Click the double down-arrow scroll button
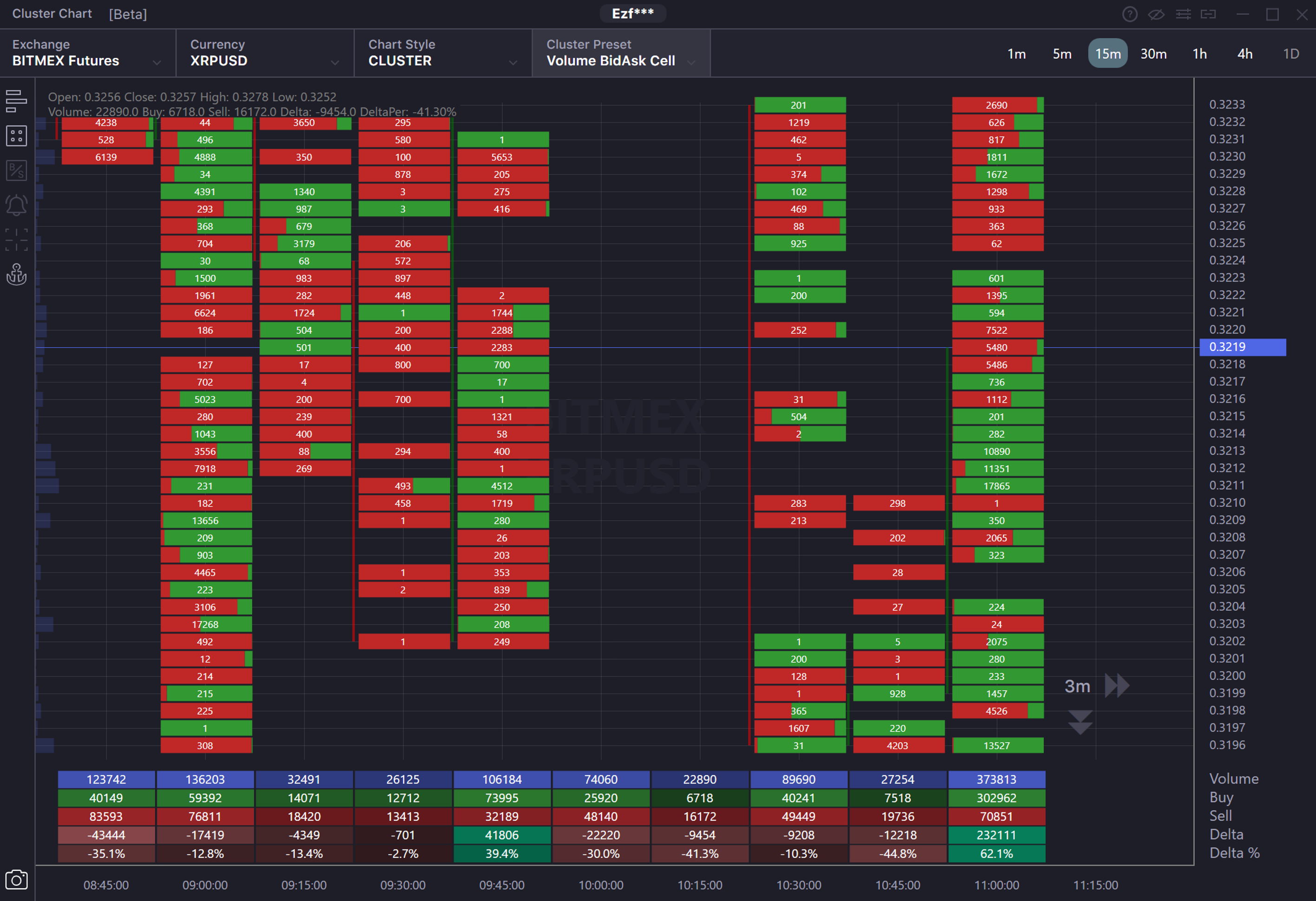This screenshot has height=901, width=1316. 1080,722
